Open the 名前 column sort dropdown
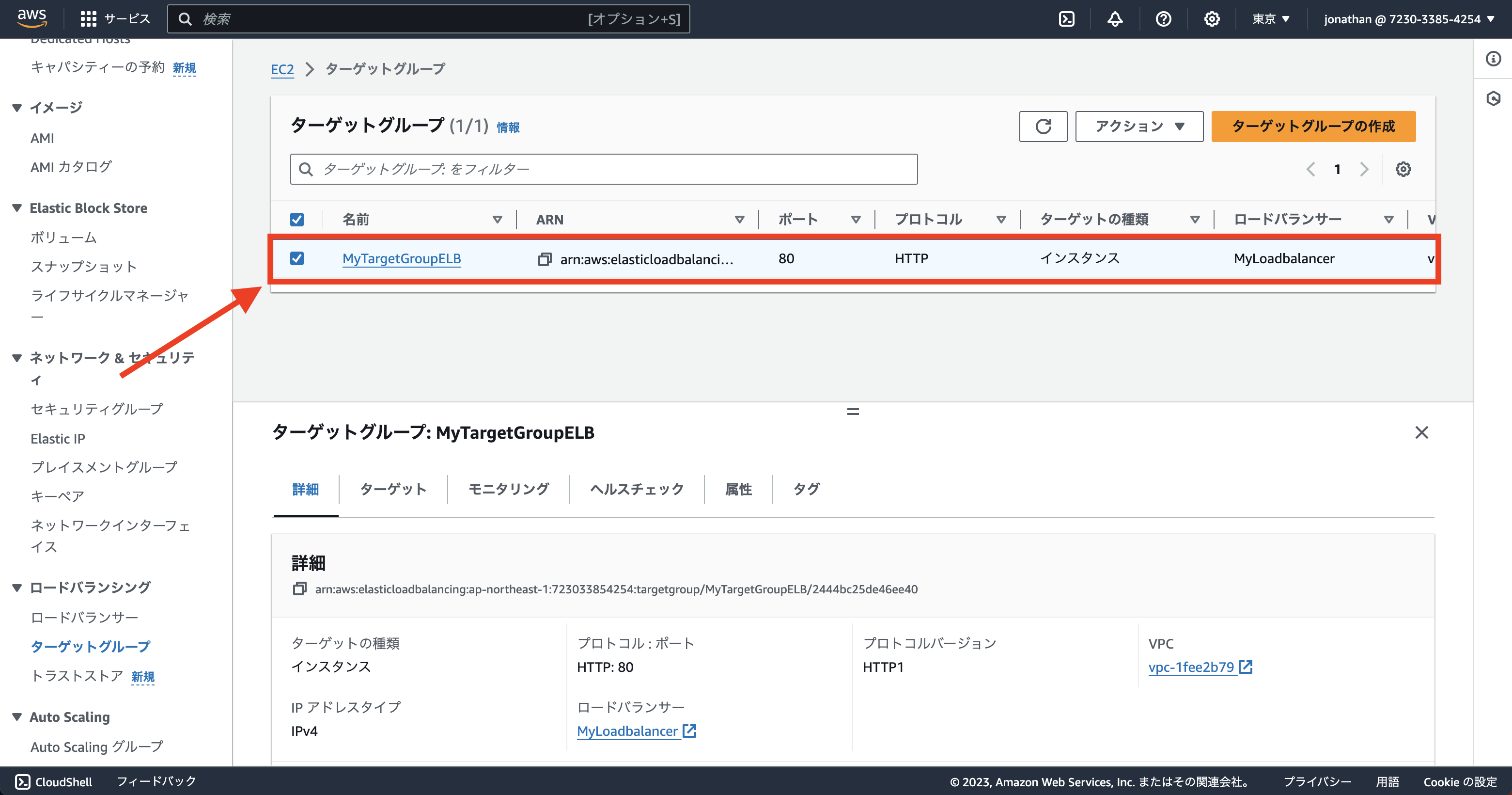The width and height of the screenshot is (1512, 795). 497,219
